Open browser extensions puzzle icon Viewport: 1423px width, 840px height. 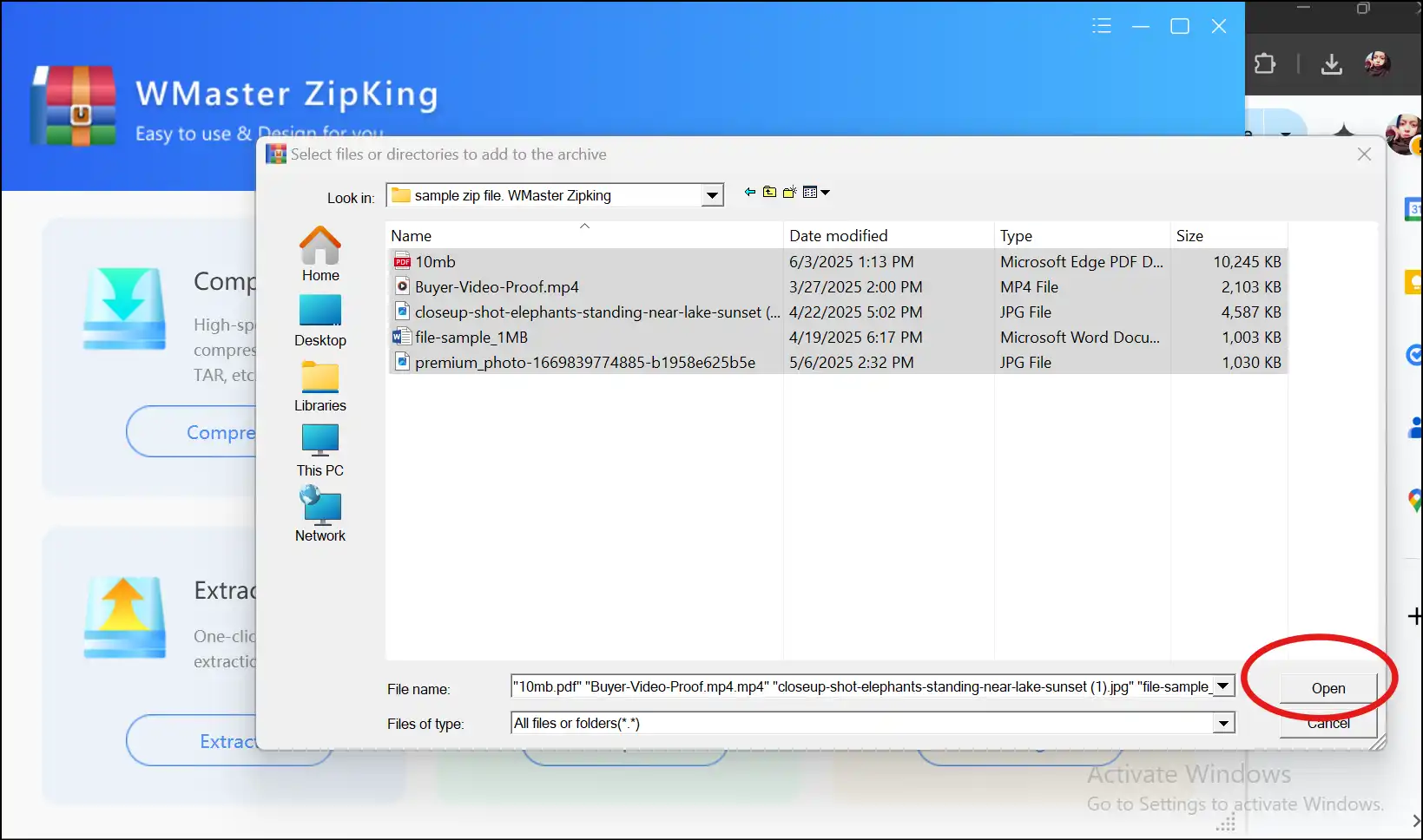click(1265, 63)
